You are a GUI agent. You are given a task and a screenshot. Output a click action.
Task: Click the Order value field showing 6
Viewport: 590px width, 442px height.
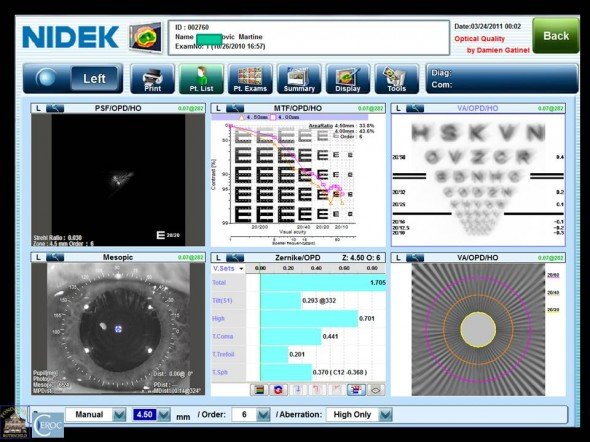click(x=244, y=415)
